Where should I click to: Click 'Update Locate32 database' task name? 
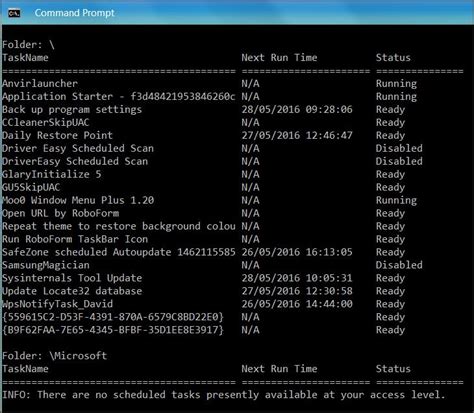point(72,291)
